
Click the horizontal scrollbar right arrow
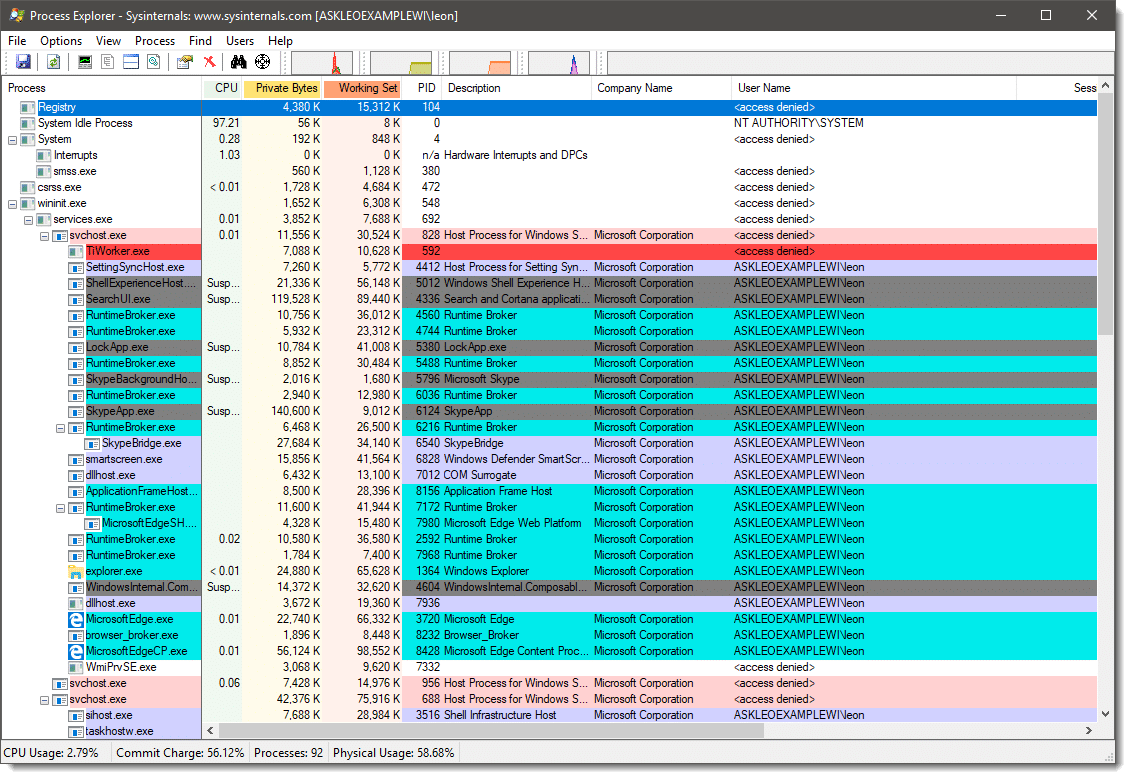click(x=1089, y=731)
